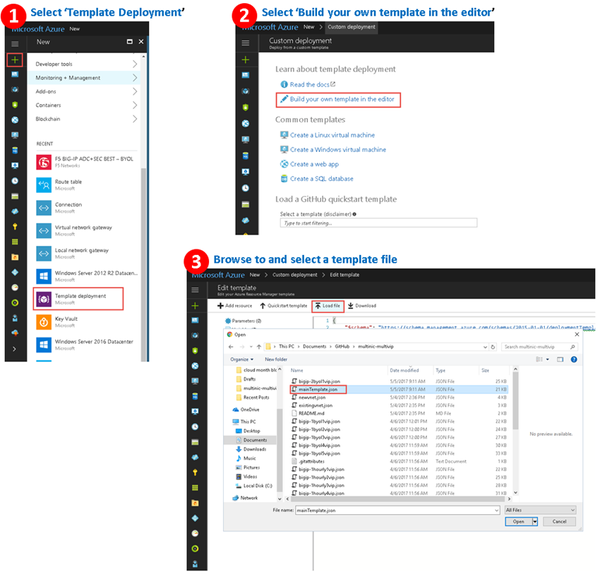Click the Add resource toolbar button
The image size is (600, 575).
click(235, 306)
